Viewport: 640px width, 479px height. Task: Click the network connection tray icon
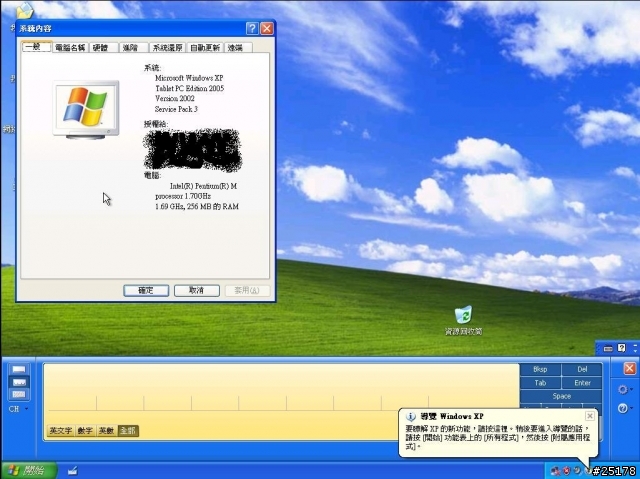556,471
